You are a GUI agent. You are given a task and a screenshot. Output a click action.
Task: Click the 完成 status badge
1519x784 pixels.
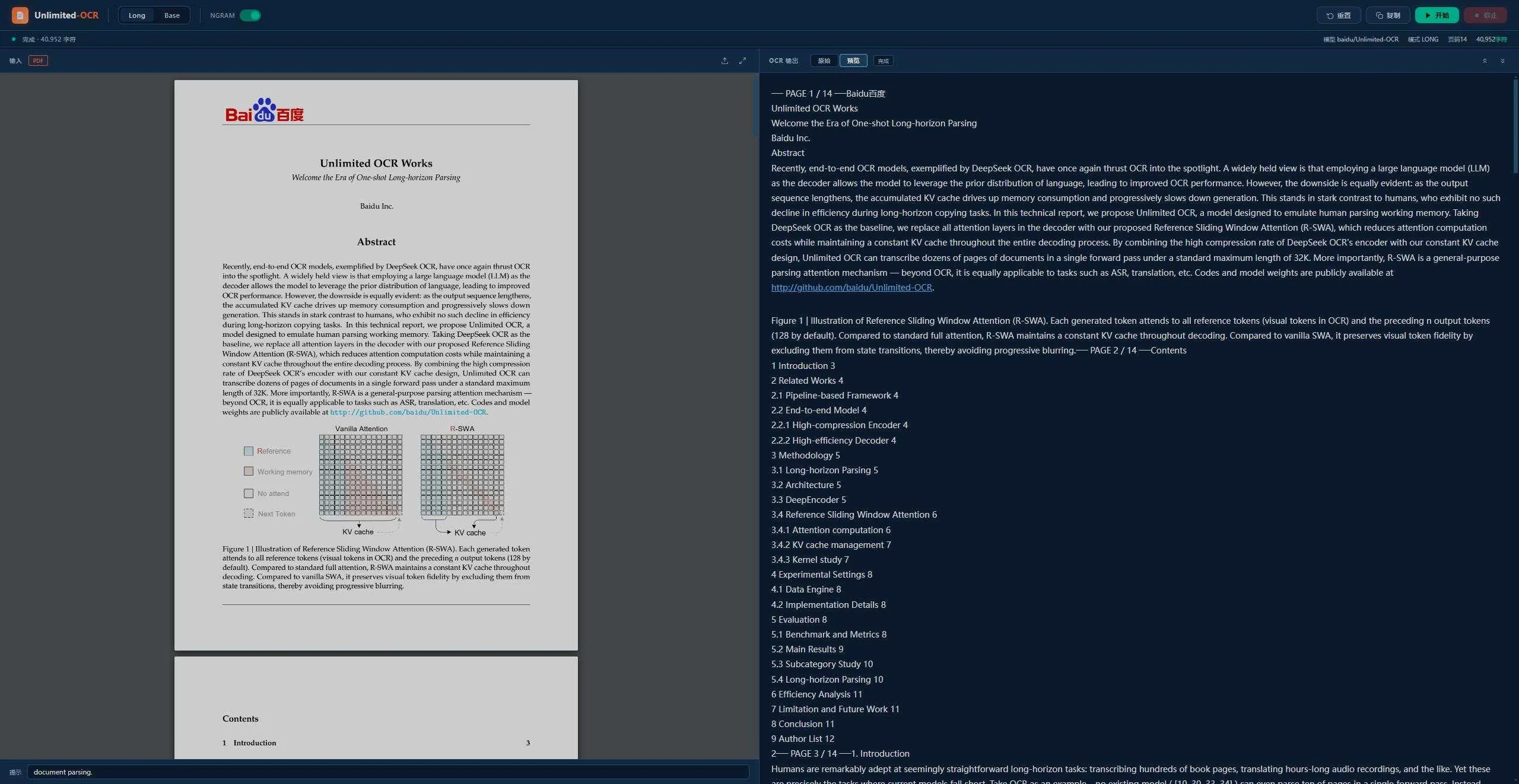point(884,61)
